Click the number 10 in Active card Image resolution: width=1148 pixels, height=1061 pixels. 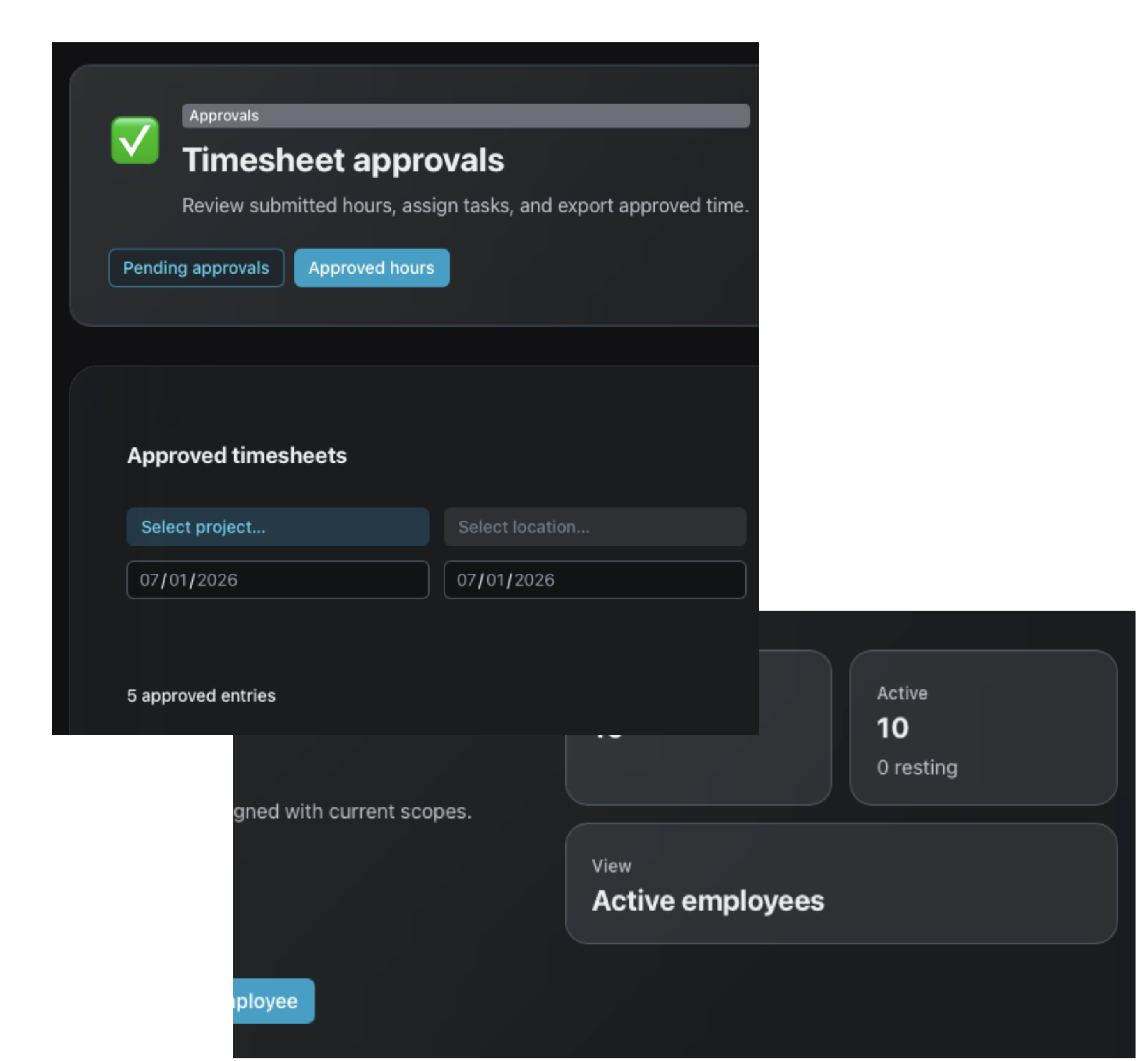click(x=892, y=729)
